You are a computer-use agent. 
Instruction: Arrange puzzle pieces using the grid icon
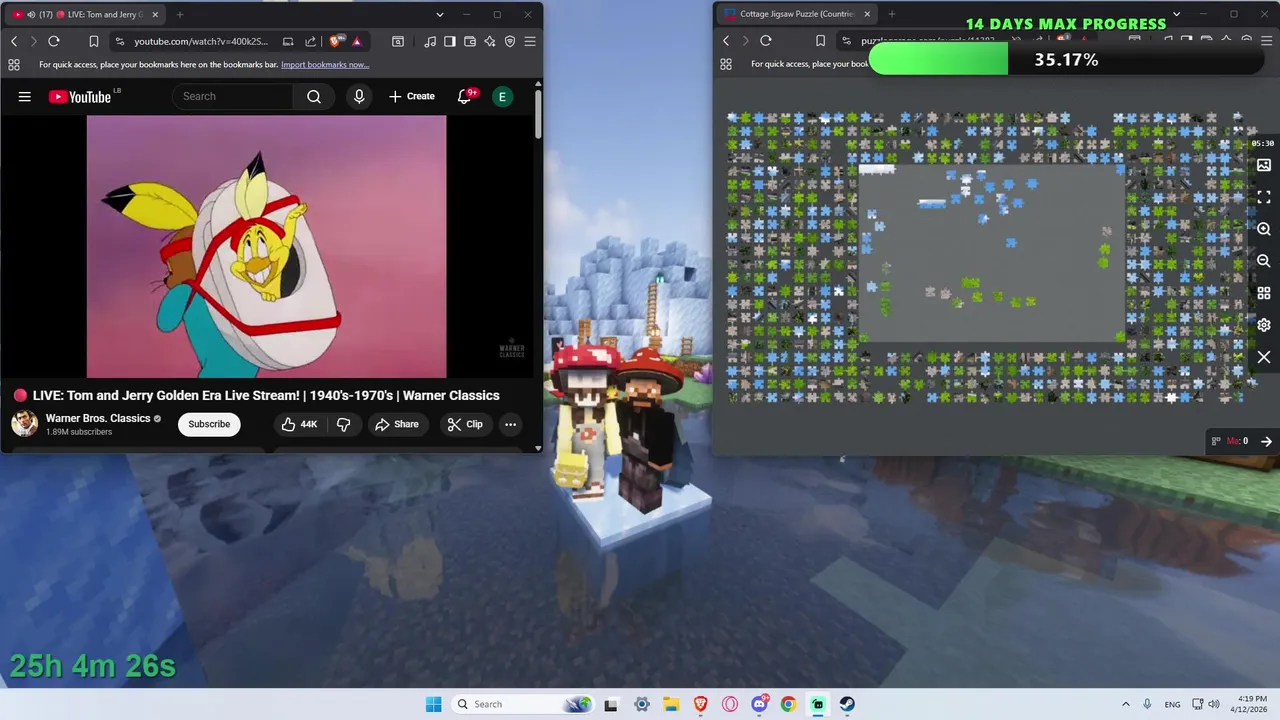pos(1264,293)
